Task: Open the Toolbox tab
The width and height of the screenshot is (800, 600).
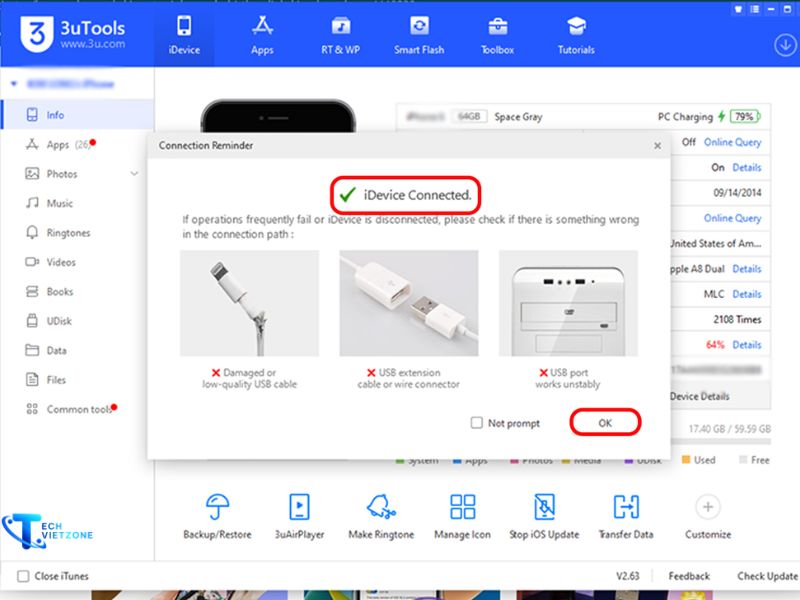Action: [497, 35]
